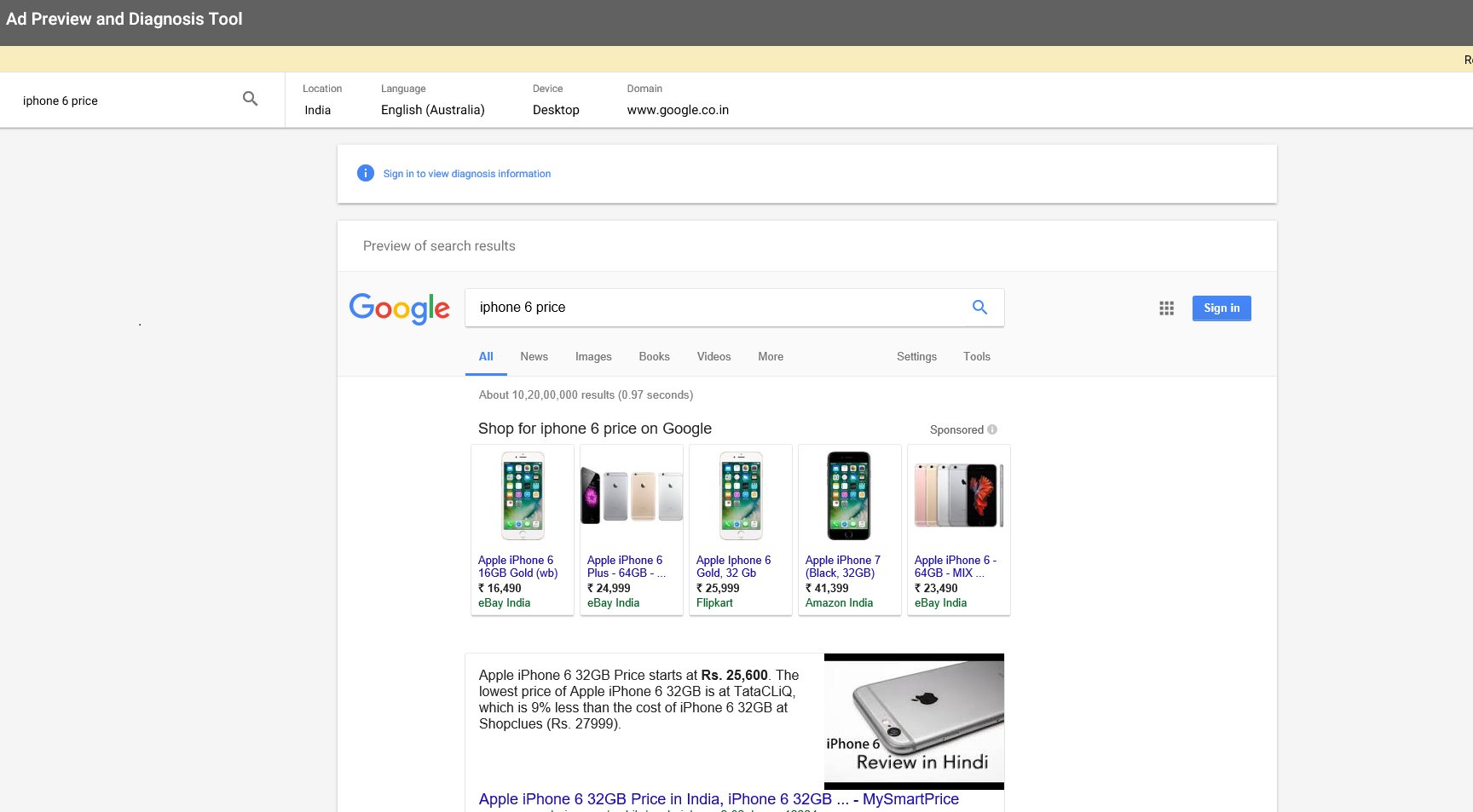The image size is (1473, 812).
Task: Switch to the News tab
Action: coord(534,356)
